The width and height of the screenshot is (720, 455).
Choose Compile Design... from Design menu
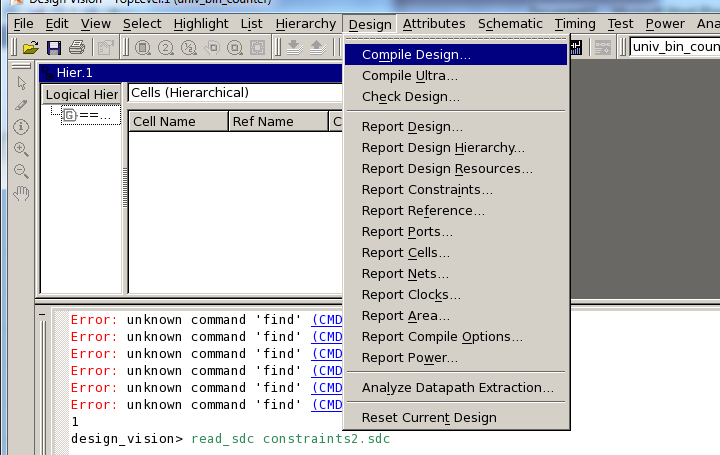pyautogui.click(x=456, y=55)
